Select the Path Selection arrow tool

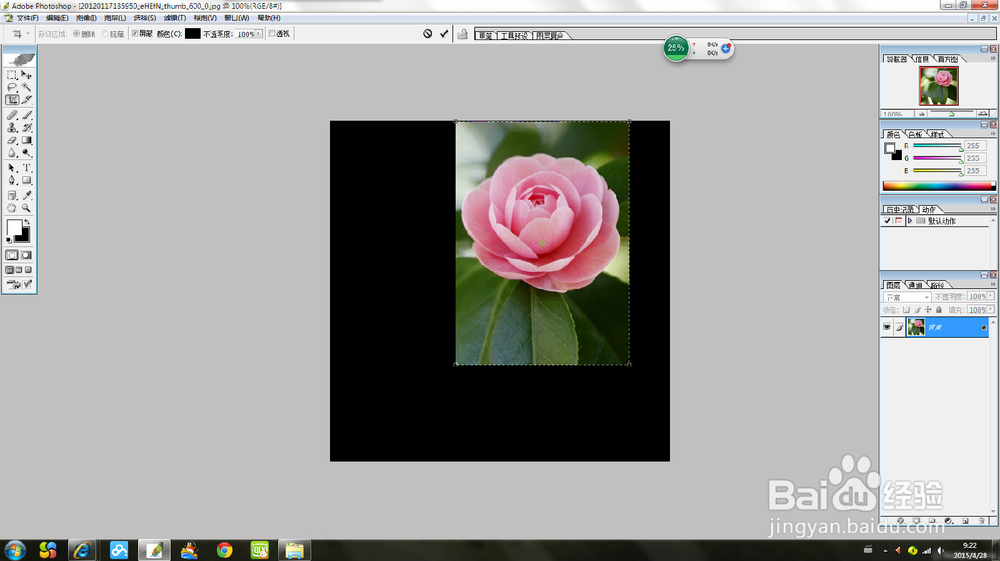coord(12,168)
